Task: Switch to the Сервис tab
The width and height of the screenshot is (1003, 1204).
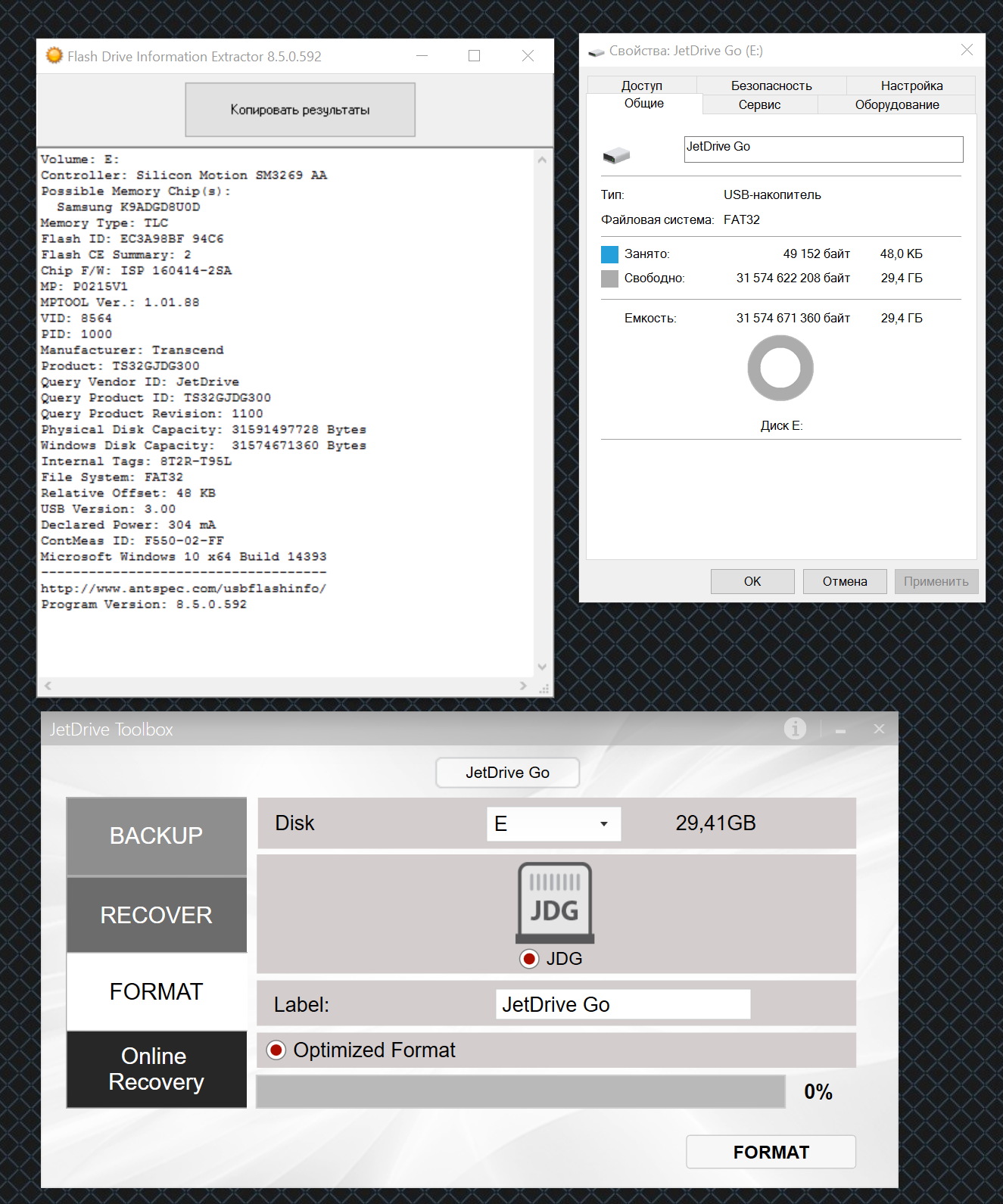Action: [760, 104]
